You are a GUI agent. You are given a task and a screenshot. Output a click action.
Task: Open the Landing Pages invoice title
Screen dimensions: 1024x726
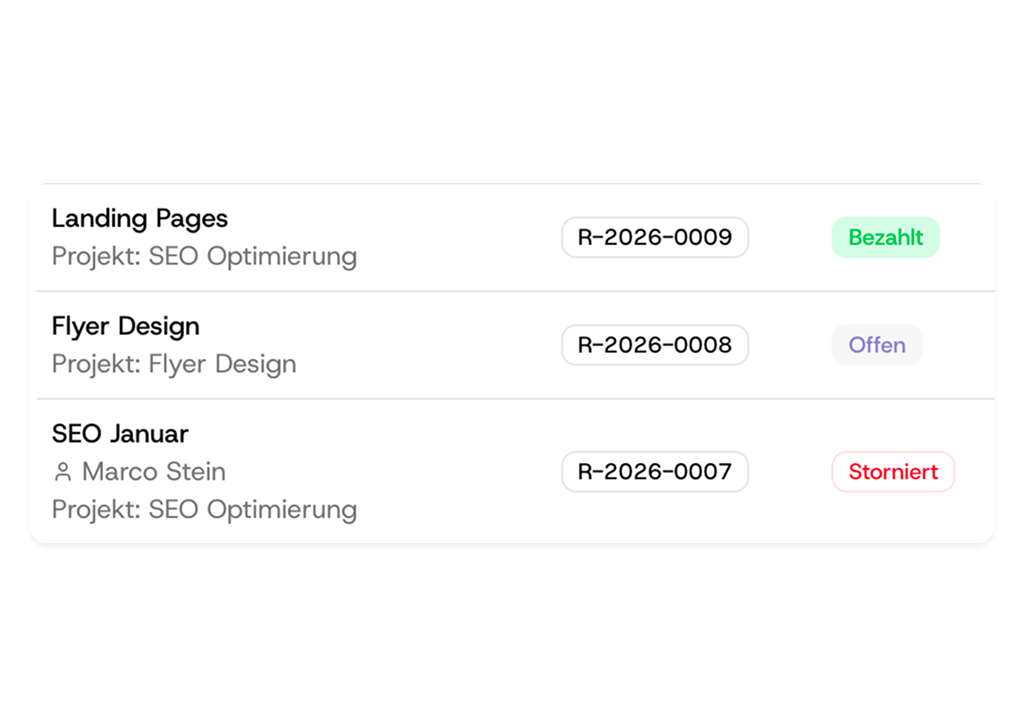pos(140,219)
